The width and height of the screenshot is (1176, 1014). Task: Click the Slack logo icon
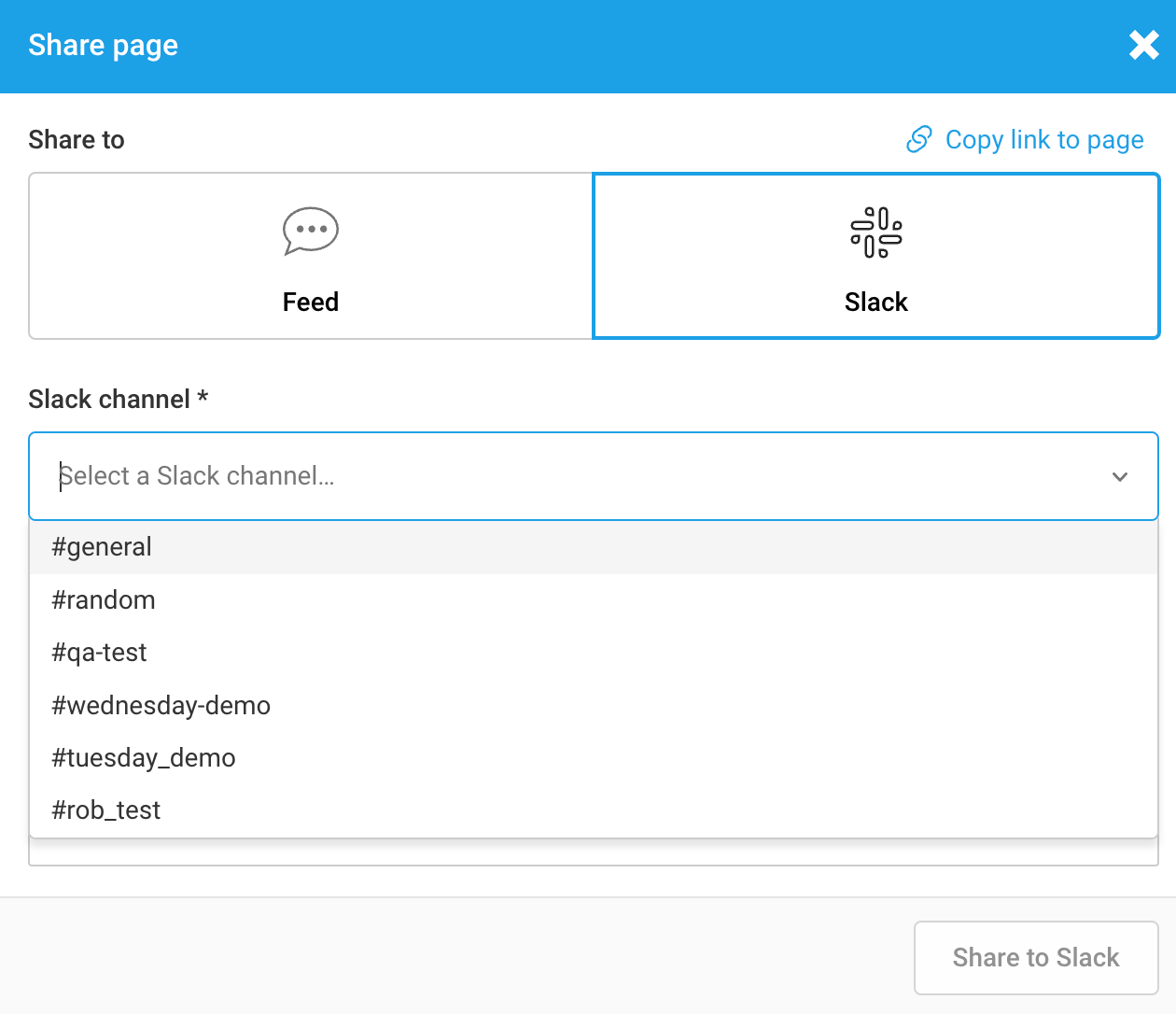(x=876, y=232)
